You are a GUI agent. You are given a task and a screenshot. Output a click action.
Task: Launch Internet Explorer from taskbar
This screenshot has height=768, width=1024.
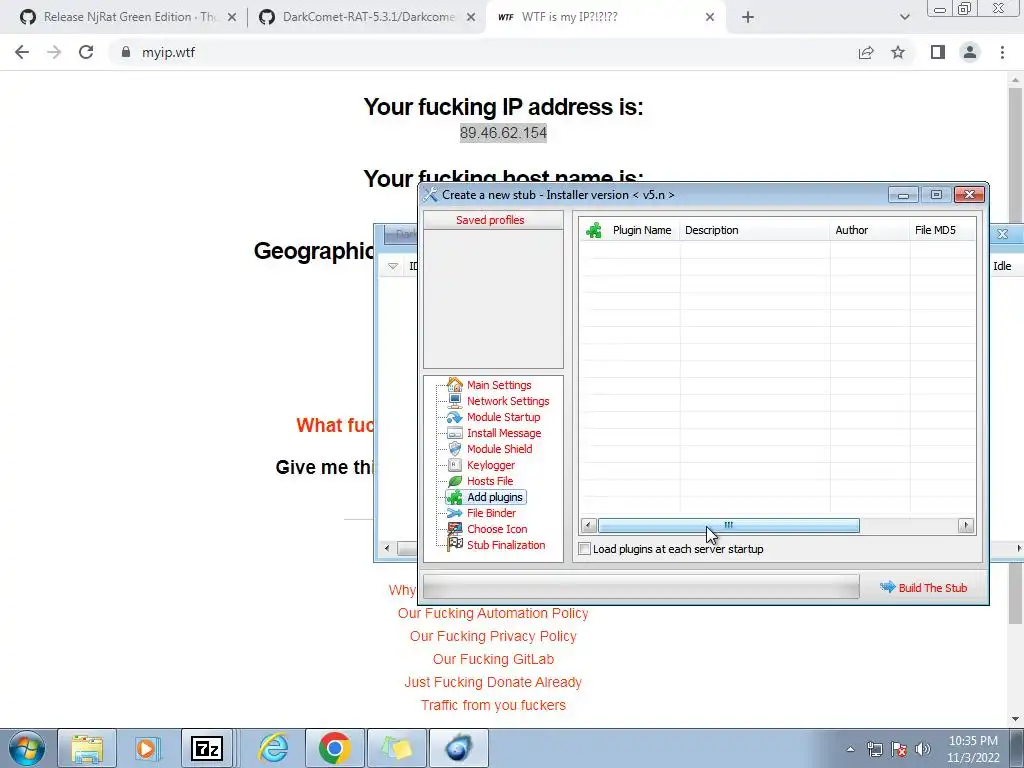pyautogui.click(x=272, y=748)
